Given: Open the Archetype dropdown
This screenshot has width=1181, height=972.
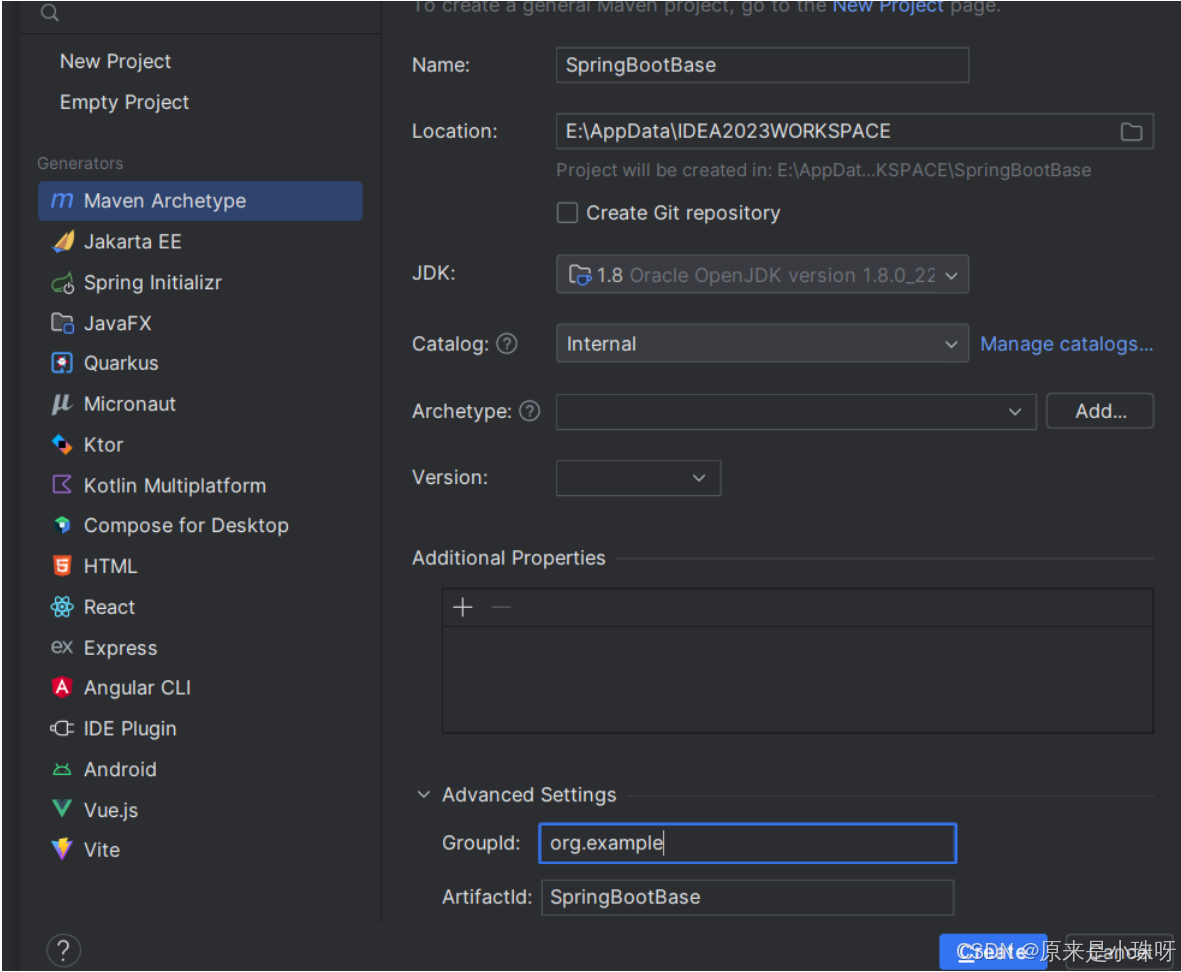Looking at the screenshot, I should pyautogui.click(x=796, y=412).
